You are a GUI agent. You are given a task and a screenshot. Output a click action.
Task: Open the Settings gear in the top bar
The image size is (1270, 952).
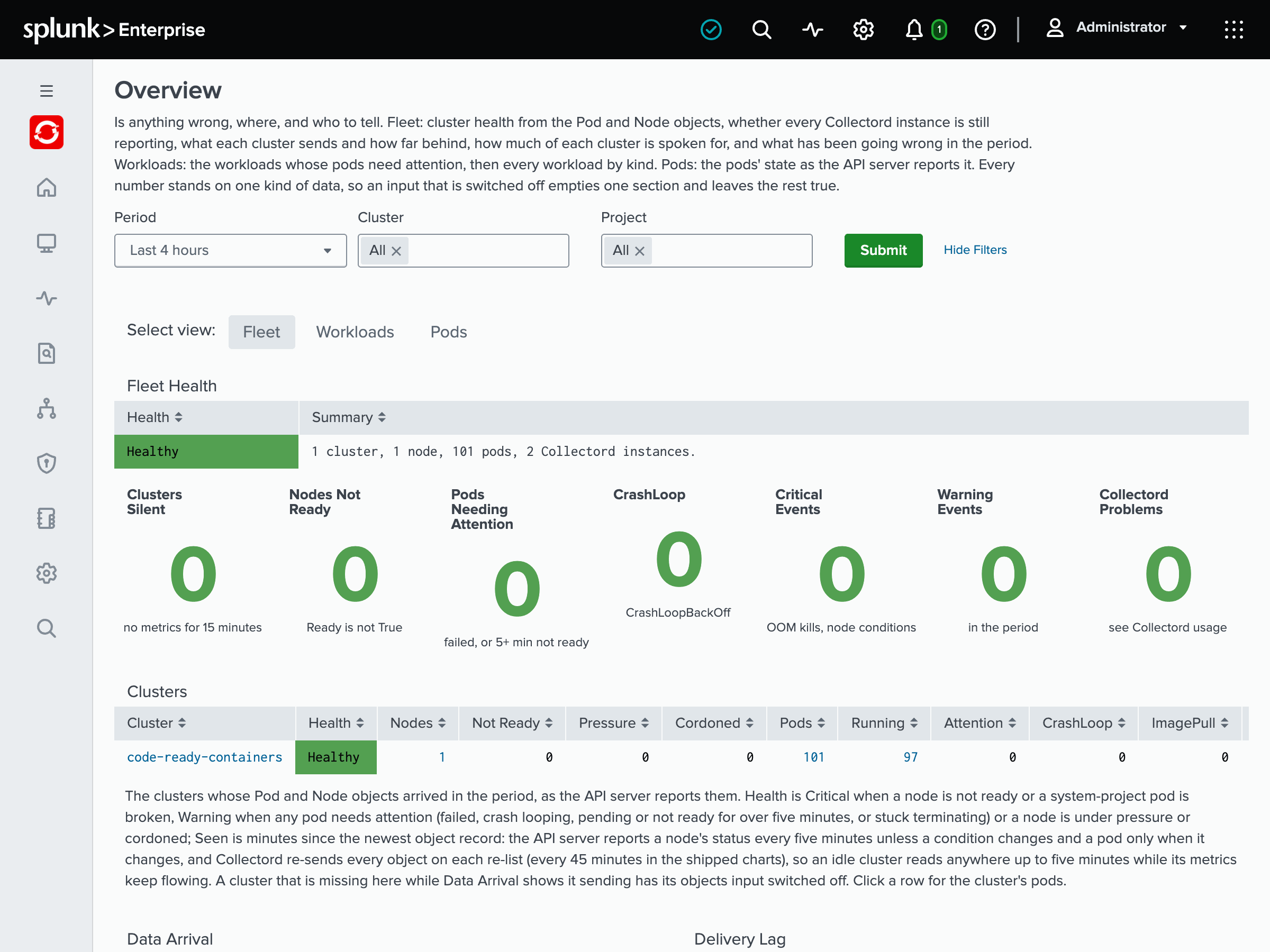point(863,29)
